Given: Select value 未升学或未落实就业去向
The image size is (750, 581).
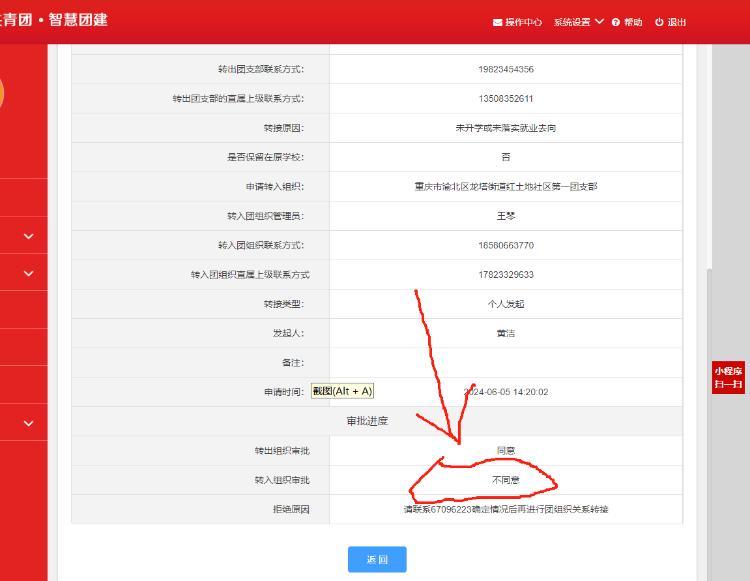Looking at the screenshot, I should [x=506, y=128].
